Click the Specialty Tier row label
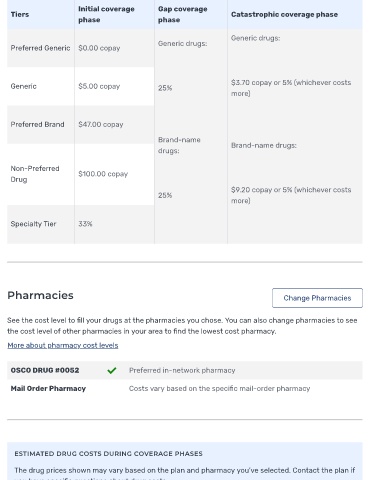Screen dimensions: 370x480 coord(33,224)
